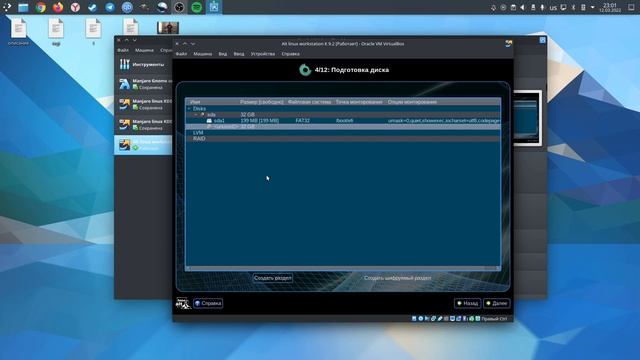Click the Опции монтирования column header
The width and height of the screenshot is (640, 360).
[412, 102]
